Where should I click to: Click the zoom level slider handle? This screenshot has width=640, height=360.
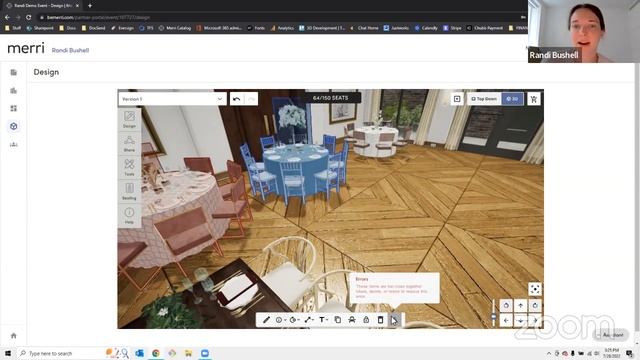(x=493, y=317)
